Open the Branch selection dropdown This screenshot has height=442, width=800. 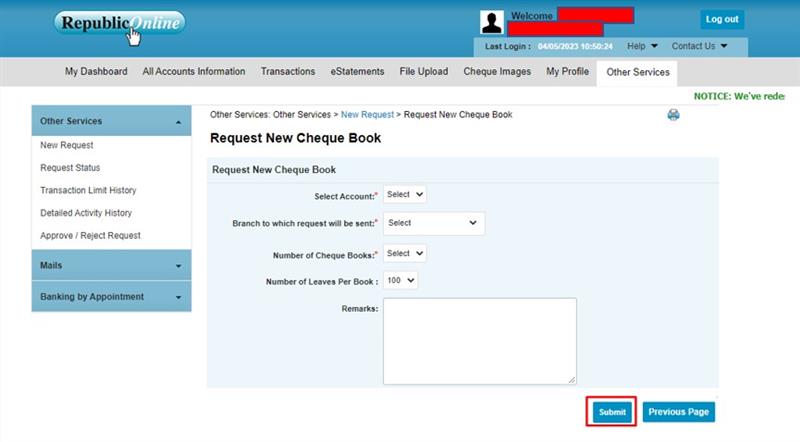pyautogui.click(x=433, y=223)
